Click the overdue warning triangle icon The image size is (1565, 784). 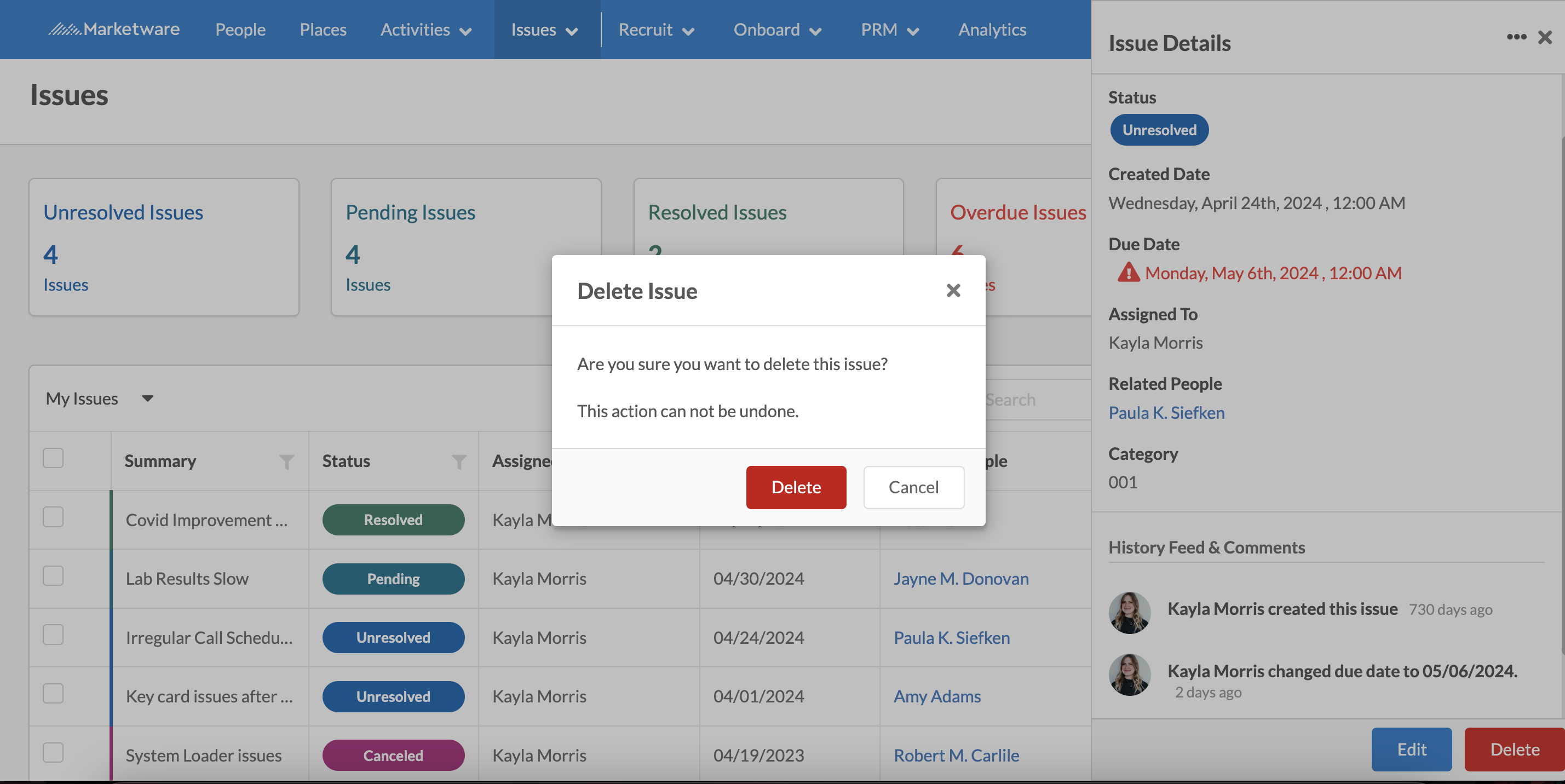click(1128, 273)
